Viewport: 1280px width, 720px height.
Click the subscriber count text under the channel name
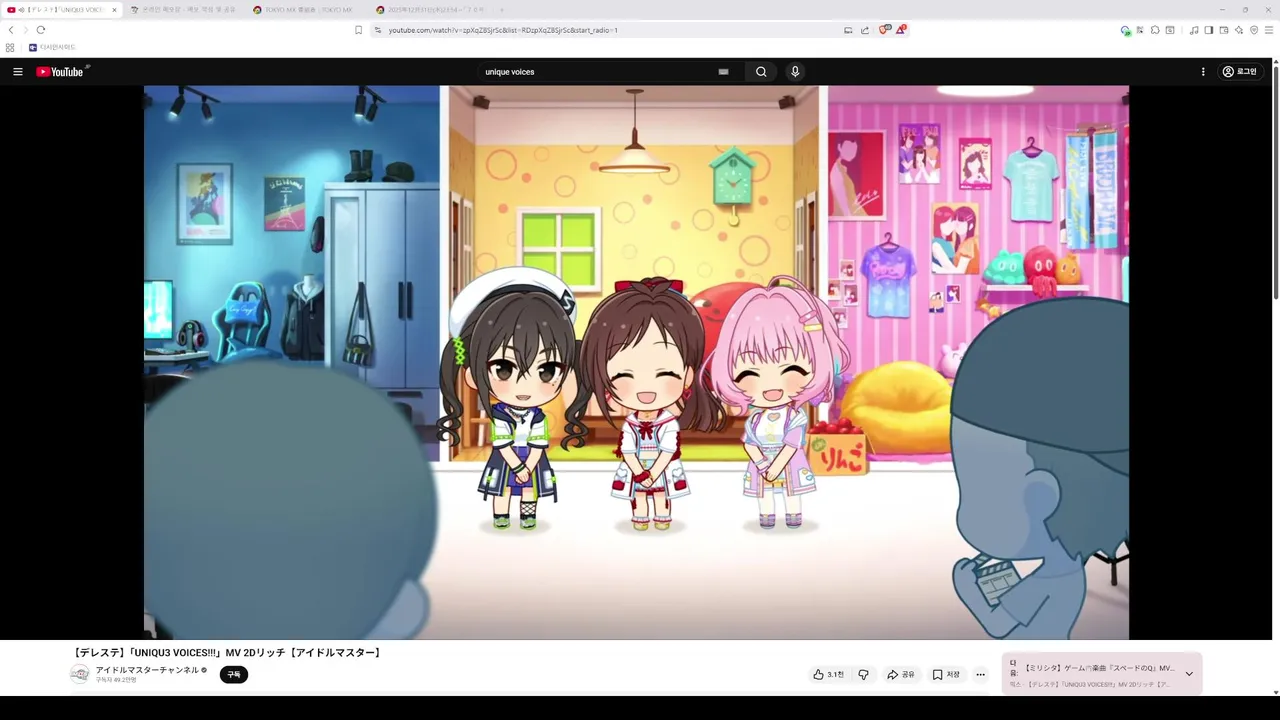click(x=116, y=680)
